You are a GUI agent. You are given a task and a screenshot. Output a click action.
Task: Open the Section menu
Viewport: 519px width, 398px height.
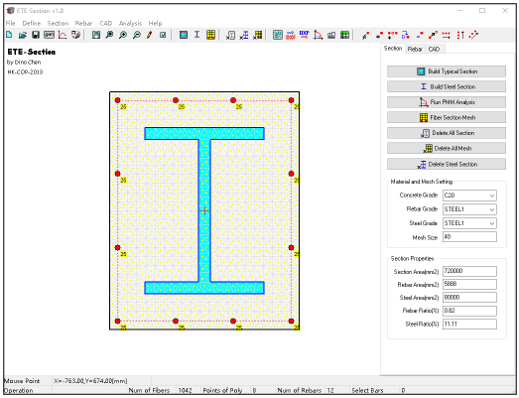(58, 23)
